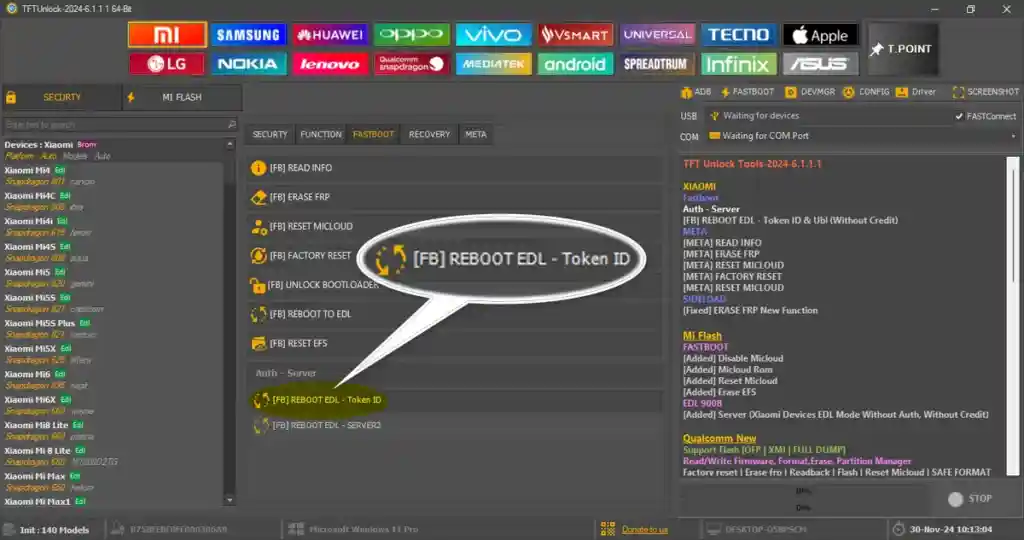Select the Vivo brand logo
This screenshot has width=1024, height=540.
point(493,35)
